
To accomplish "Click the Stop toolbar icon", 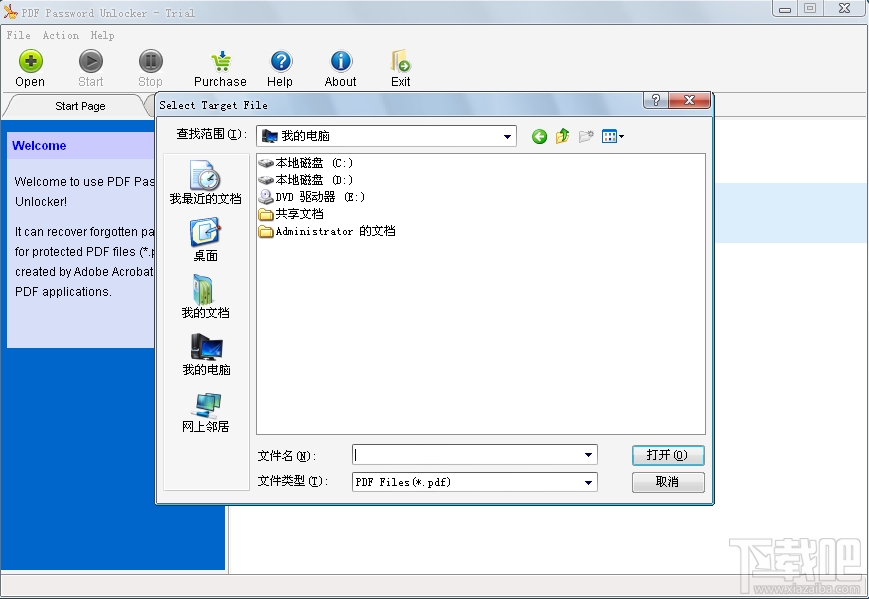I will (149, 66).
